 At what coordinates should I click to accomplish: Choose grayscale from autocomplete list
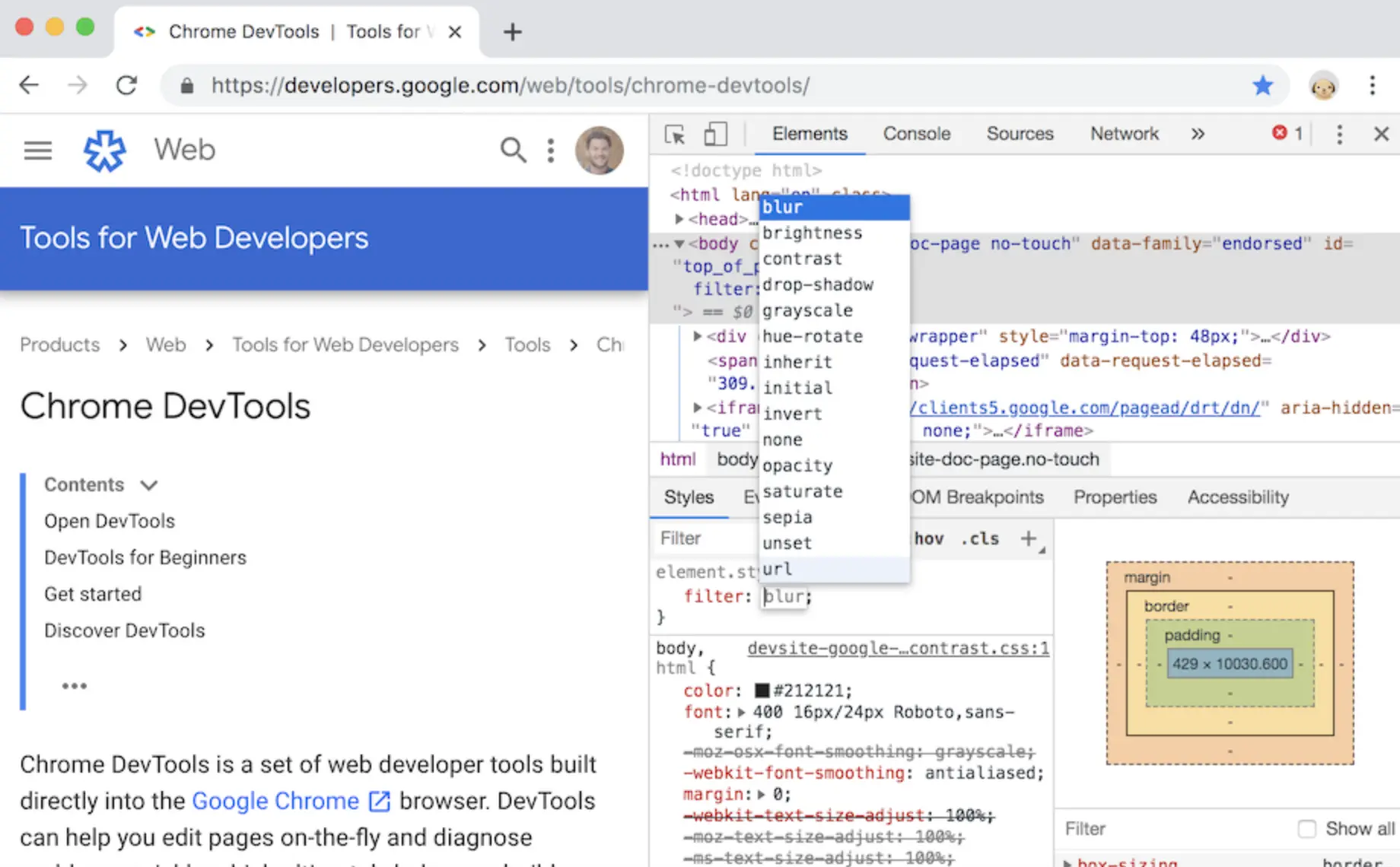click(835, 310)
